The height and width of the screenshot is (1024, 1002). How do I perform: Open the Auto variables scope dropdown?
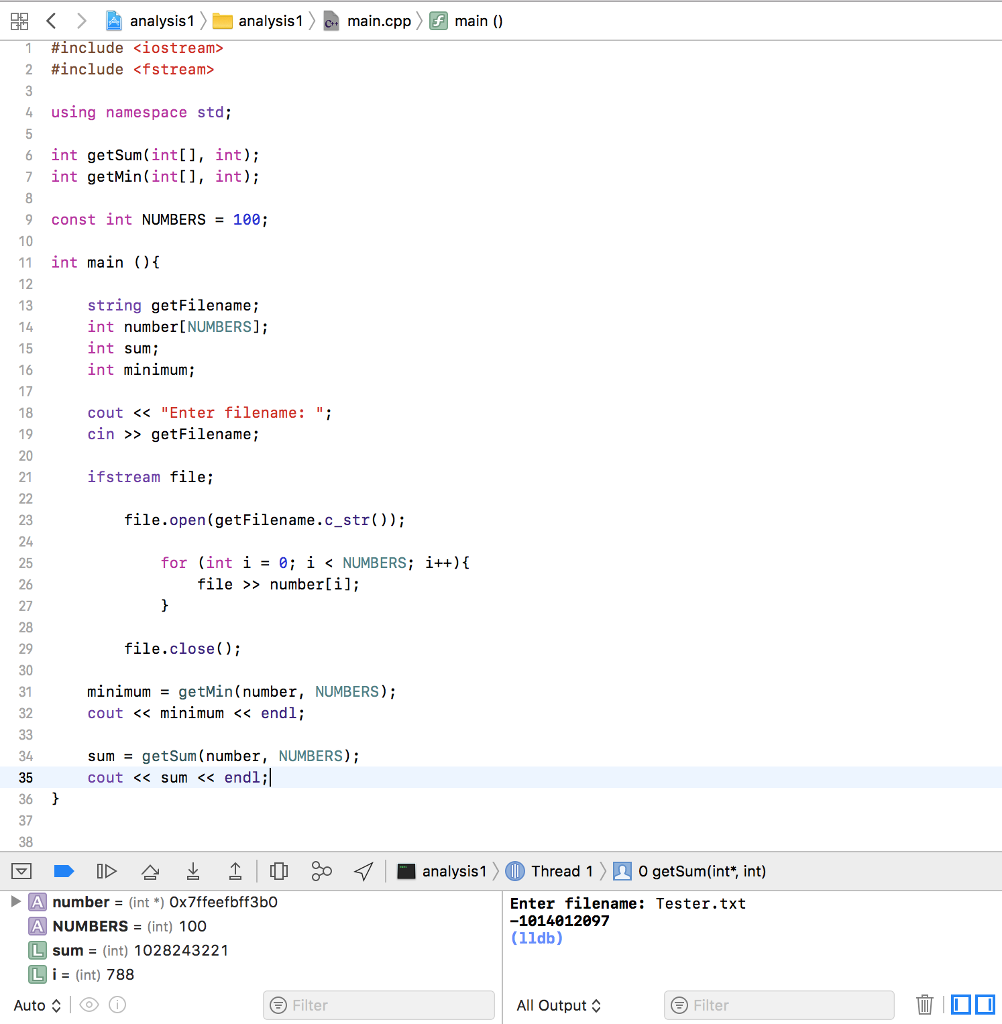pos(37,1005)
